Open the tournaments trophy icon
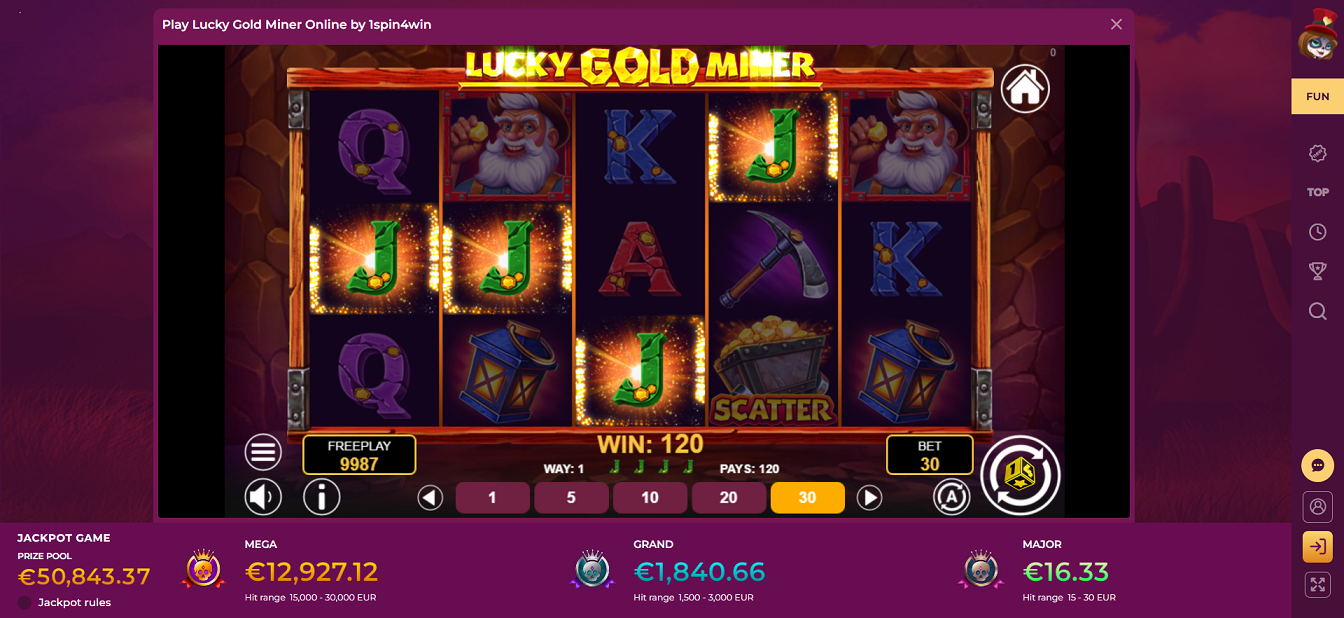The width and height of the screenshot is (1344, 618). tap(1317, 271)
